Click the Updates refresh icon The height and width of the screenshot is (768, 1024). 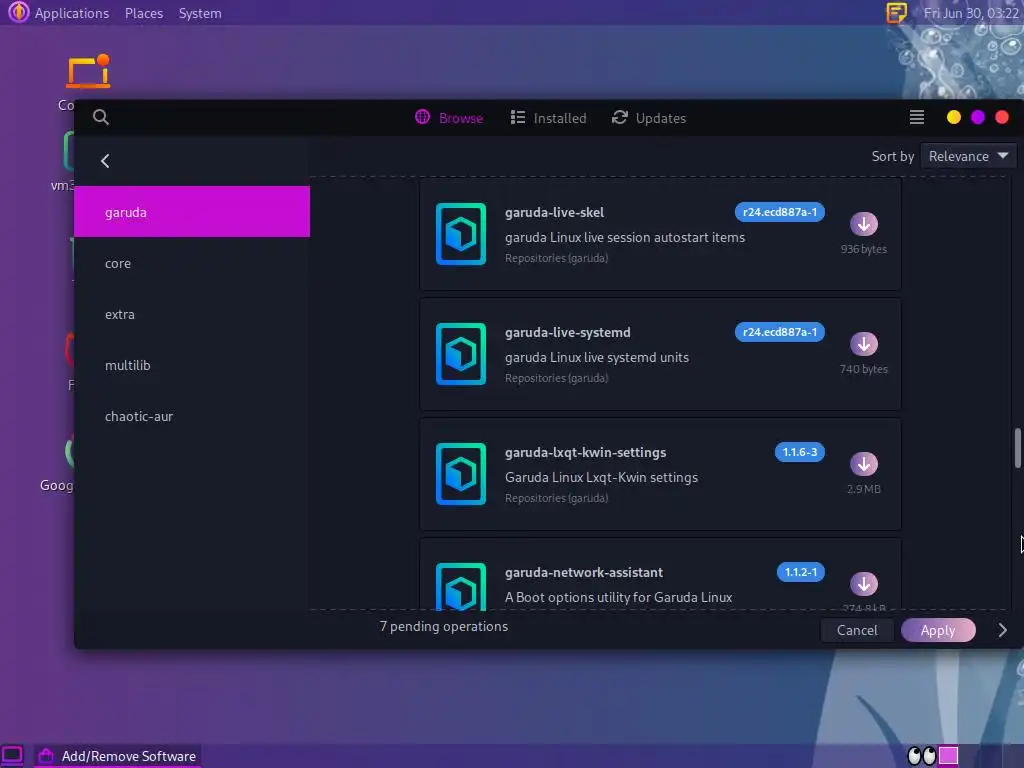[619, 117]
